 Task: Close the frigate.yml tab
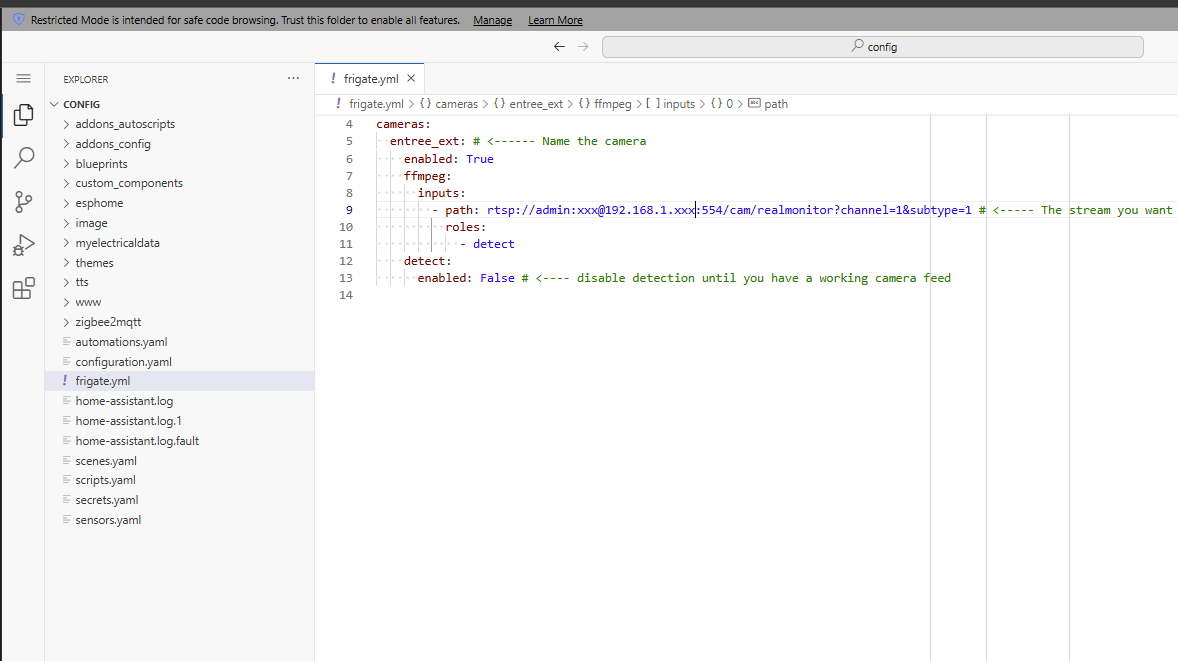pyautogui.click(x=411, y=78)
